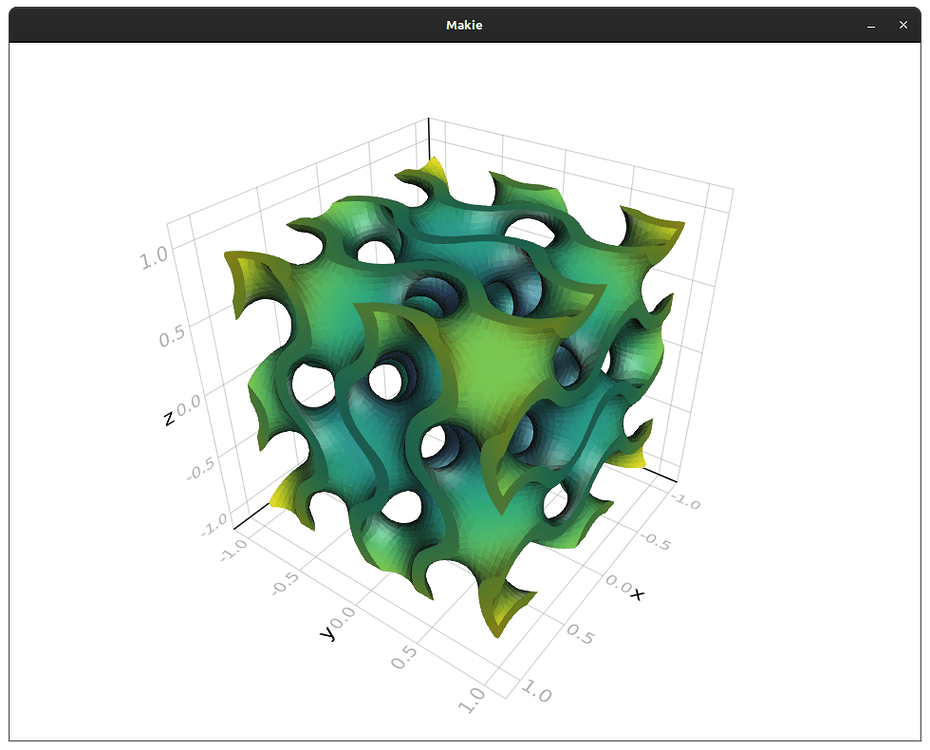Click the top back corner of the axis box
The height and width of the screenshot is (750, 930).
[x=430, y=120]
